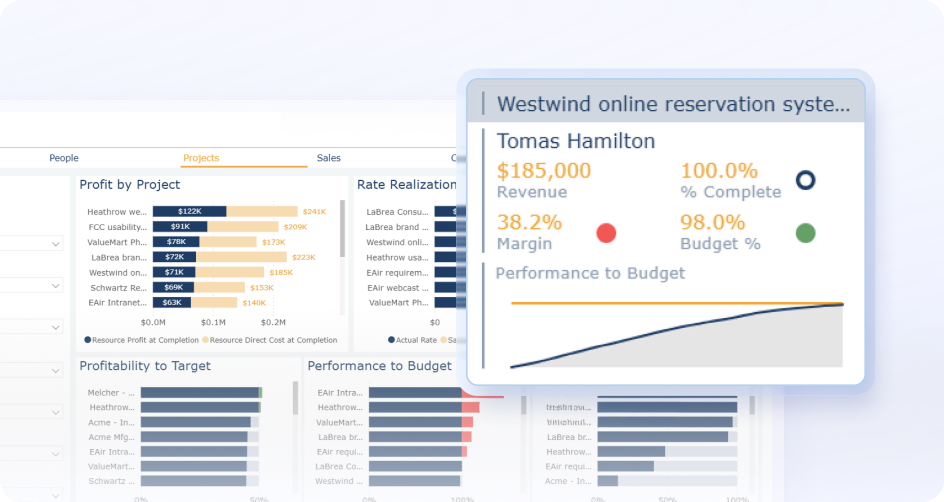Open the Sales tab
Screen dimensions: 944x502
coord(328,158)
